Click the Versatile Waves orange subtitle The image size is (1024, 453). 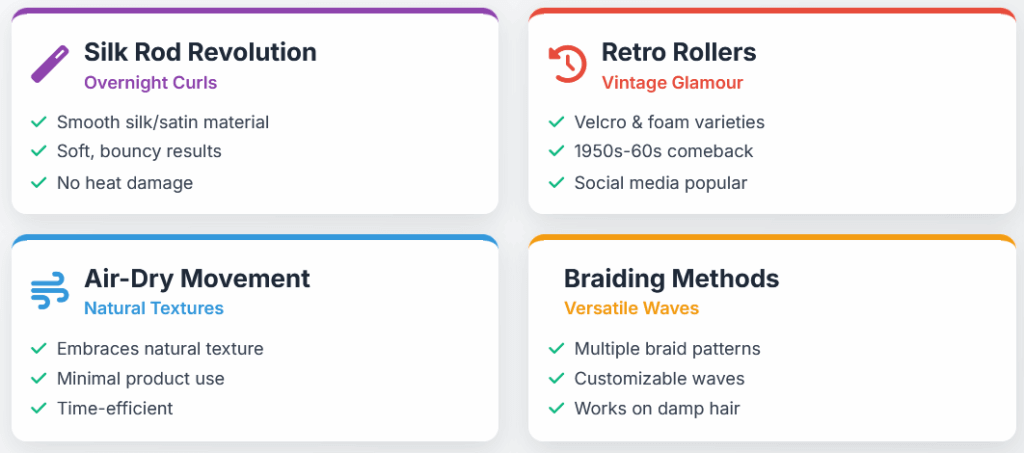[x=632, y=308]
